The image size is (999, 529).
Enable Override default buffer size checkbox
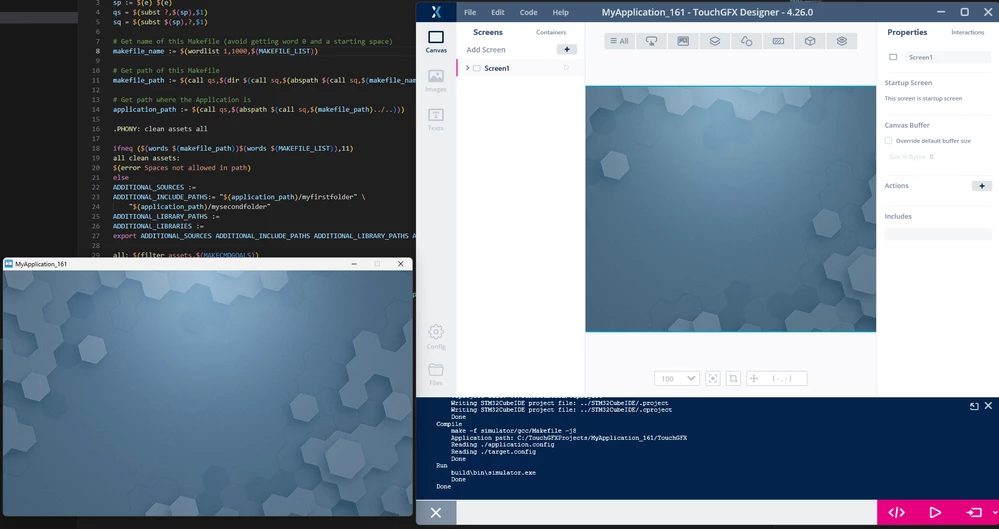click(888, 141)
